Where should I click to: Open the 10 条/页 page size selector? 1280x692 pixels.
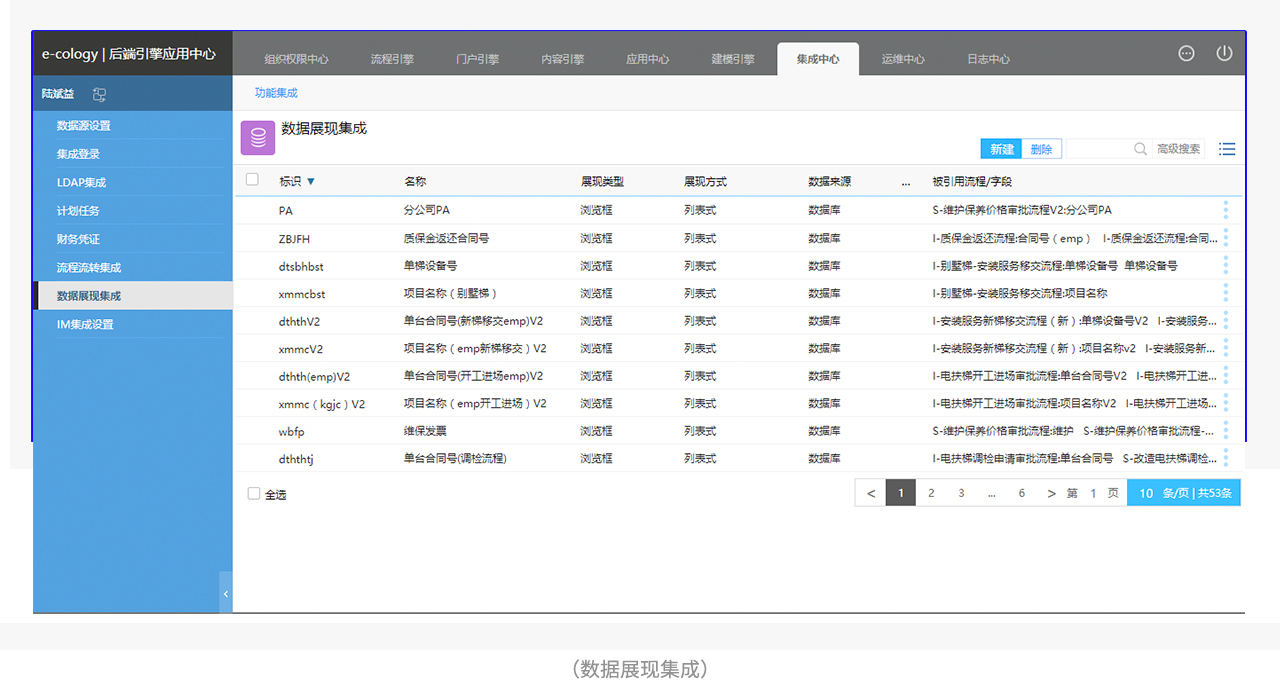click(1184, 493)
